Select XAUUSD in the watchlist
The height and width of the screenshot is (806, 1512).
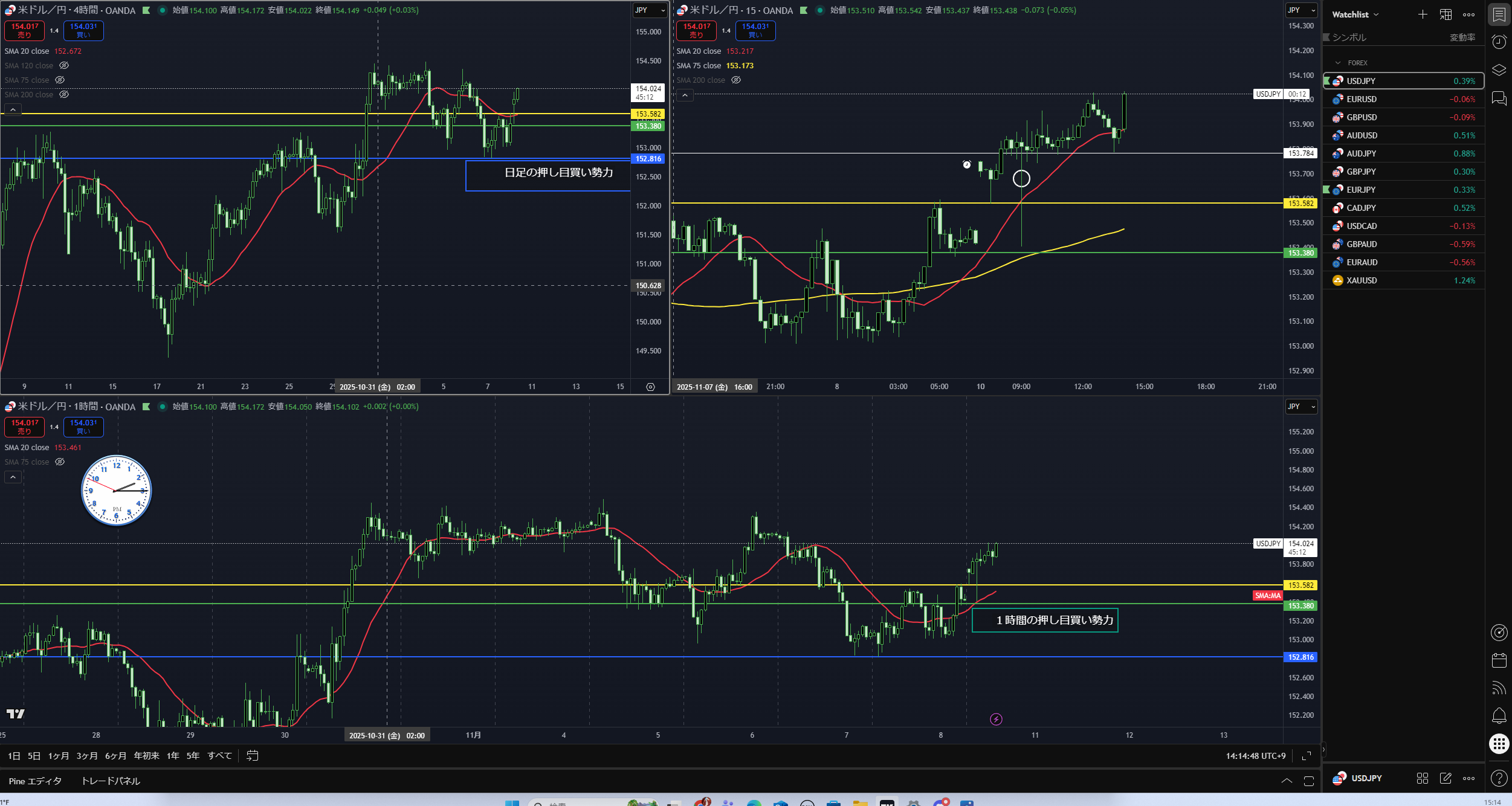[x=1362, y=280]
